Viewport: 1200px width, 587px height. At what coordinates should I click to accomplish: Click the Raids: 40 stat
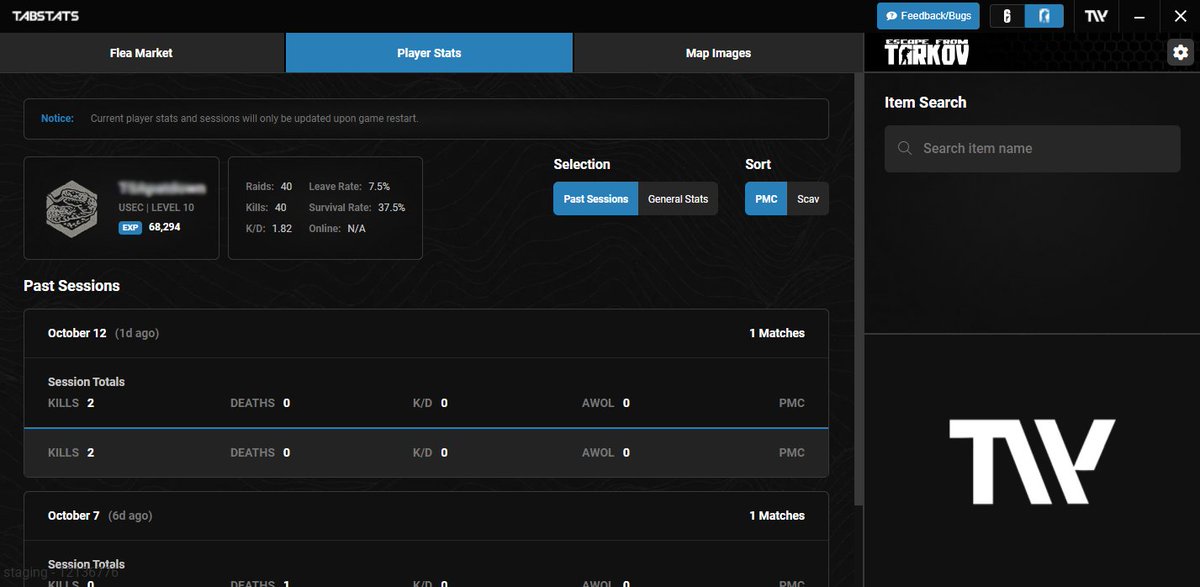[269, 187]
